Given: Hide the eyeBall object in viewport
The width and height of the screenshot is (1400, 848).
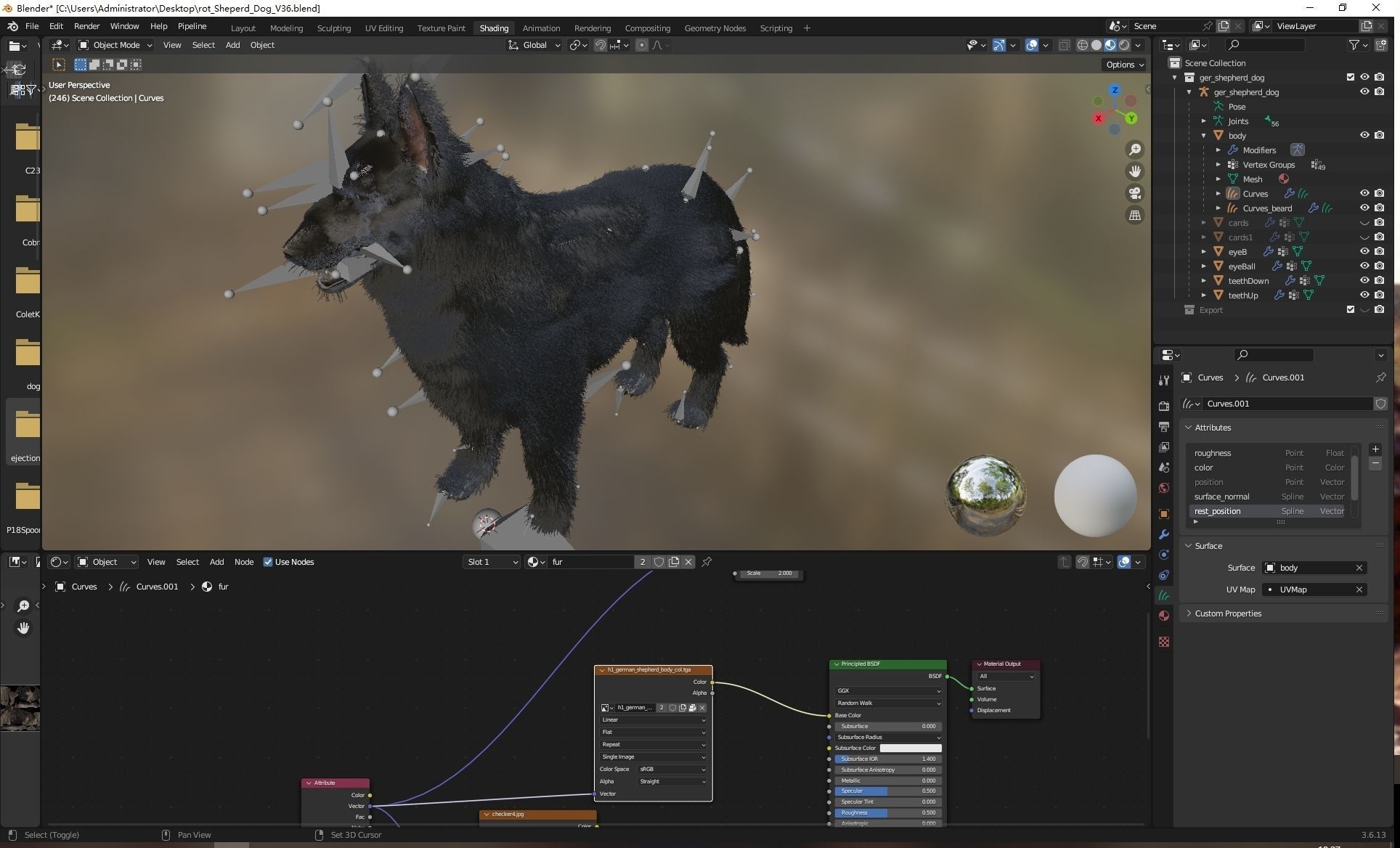Looking at the screenshot, I should point(1364,266).
